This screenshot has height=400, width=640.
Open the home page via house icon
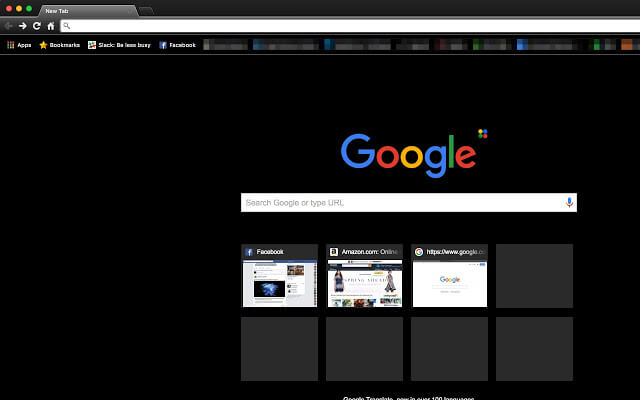pyautogui.click(x=51, y=26)
